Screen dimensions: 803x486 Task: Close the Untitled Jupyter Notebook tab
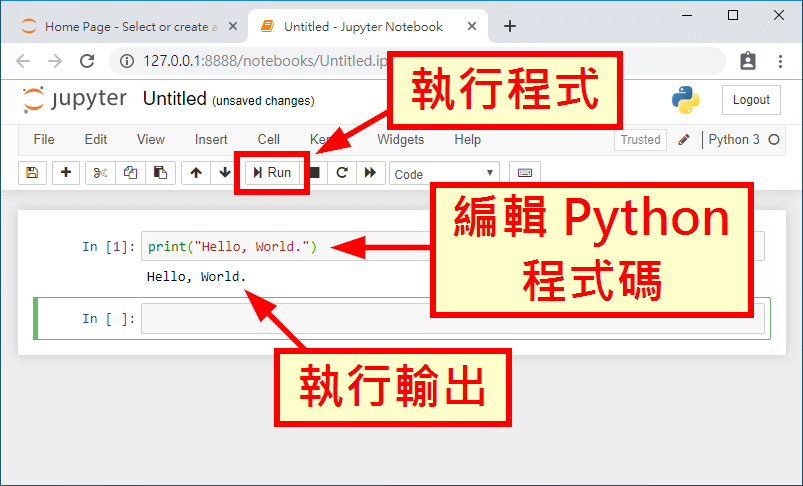pyautogui.click(x=472, y=26)
